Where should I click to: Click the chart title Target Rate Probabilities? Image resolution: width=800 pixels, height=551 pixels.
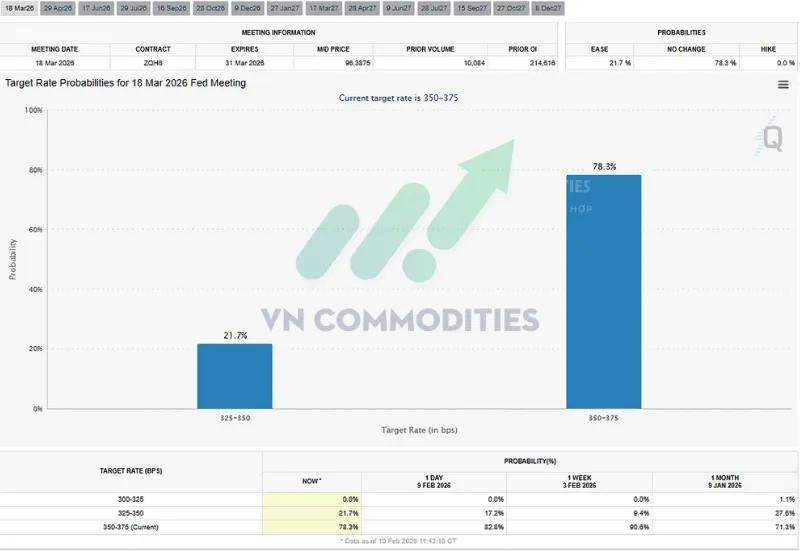126,83
